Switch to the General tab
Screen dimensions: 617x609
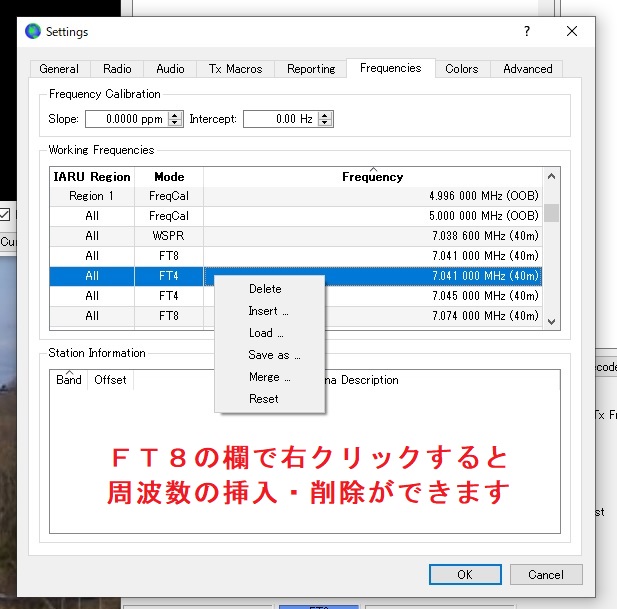(59, 69)
